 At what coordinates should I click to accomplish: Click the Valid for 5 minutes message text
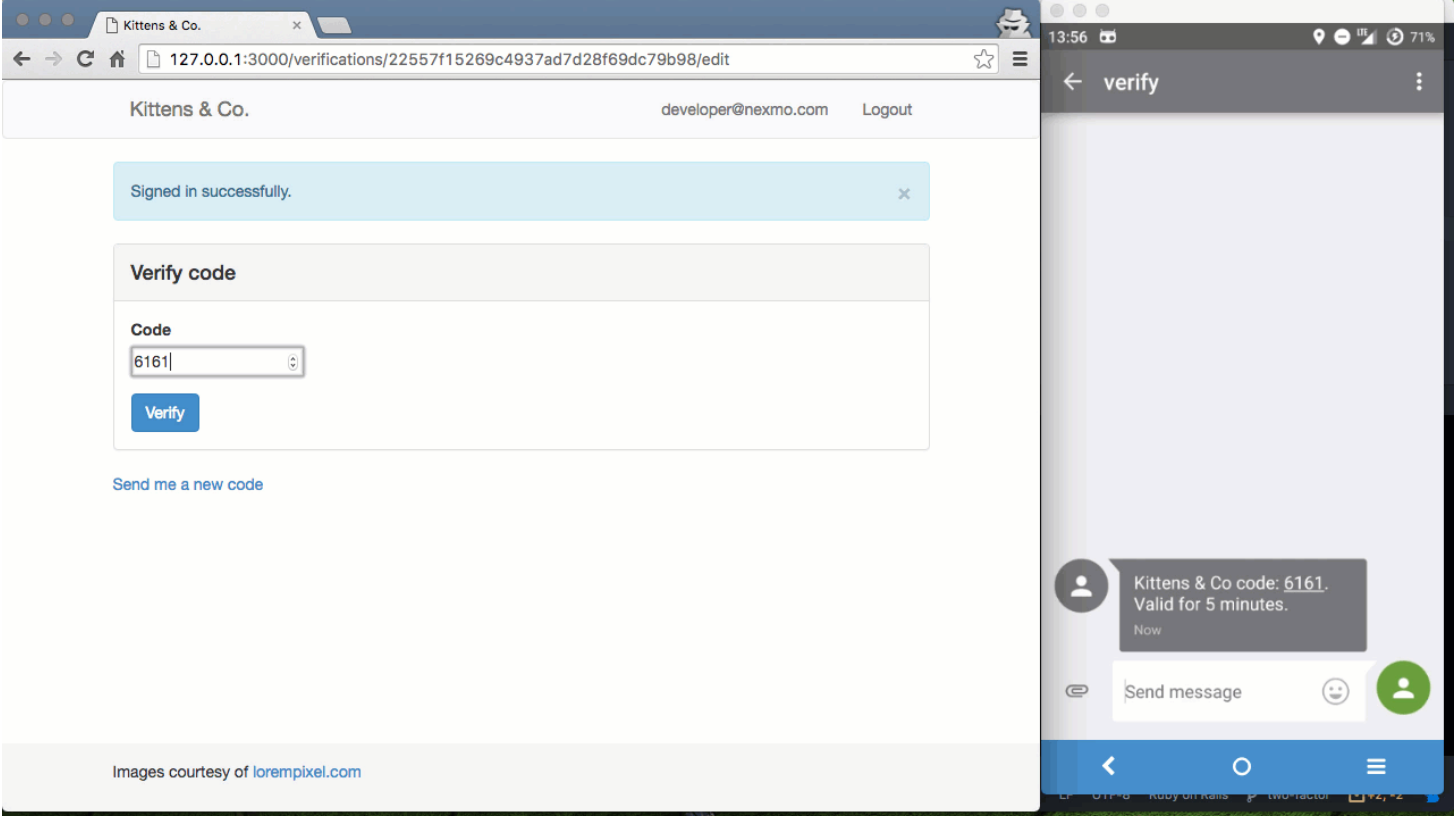[x=1211, y=604]
